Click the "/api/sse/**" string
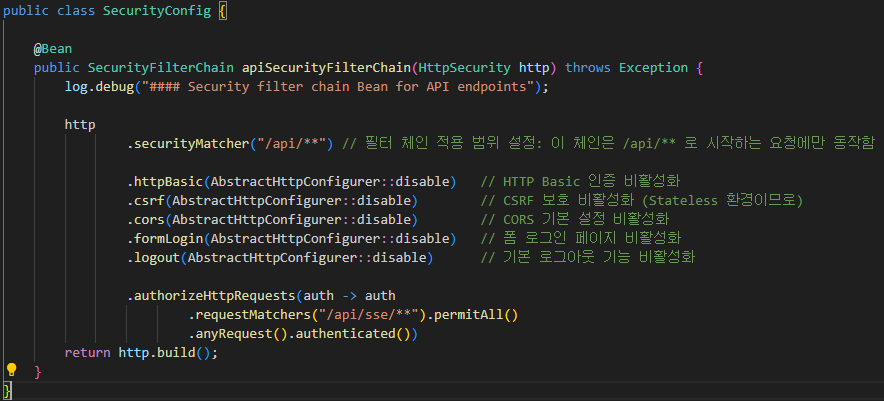This screenshot has width=884, height=401. coord(369,314)
